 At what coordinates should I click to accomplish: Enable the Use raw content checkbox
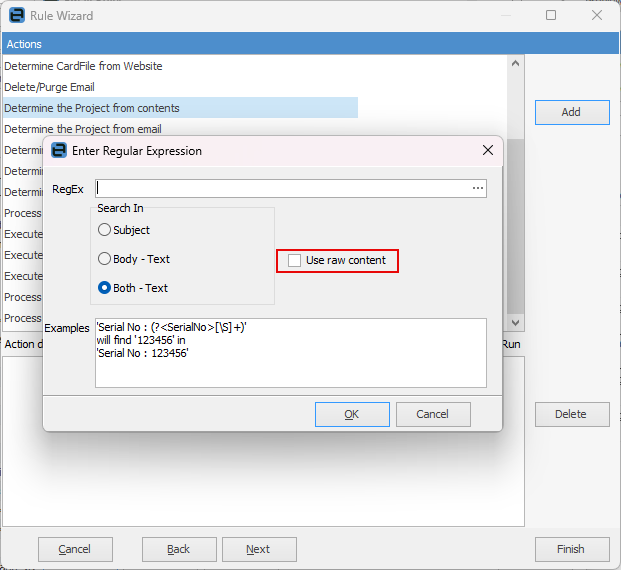pos(294,260)
